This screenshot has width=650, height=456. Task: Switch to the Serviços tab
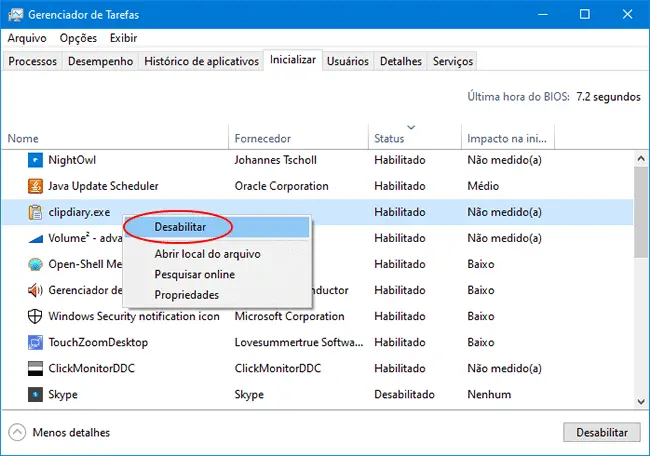click(x=453, y=61)
